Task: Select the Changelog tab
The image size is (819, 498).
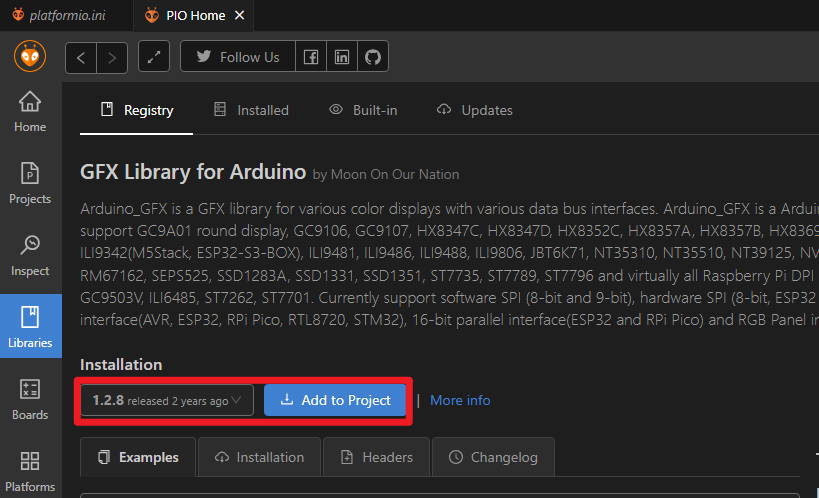Action: [x=493, y=457]
